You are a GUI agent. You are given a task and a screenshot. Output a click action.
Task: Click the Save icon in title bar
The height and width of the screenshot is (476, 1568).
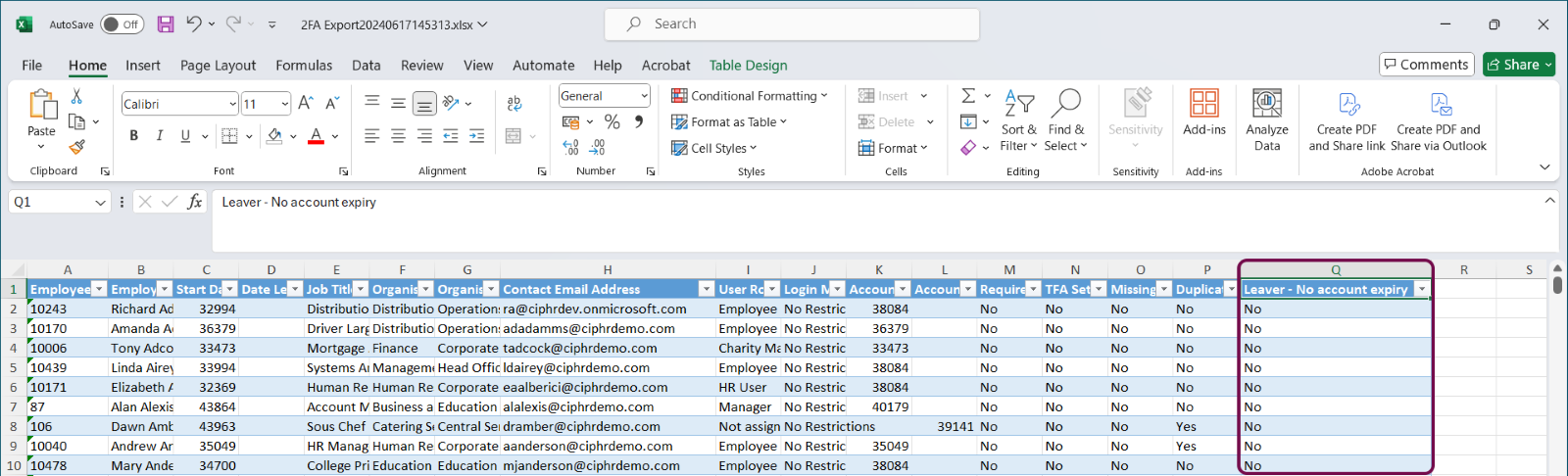coord(166,24)
